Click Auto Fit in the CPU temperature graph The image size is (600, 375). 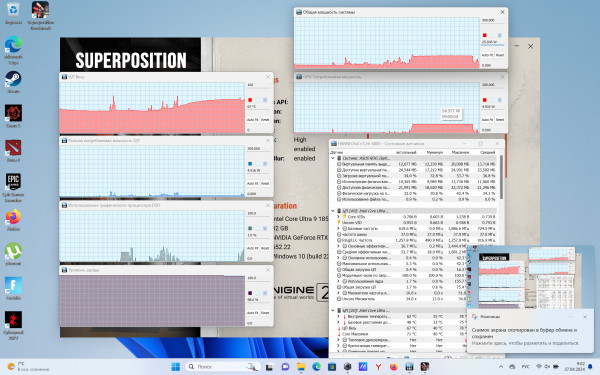pyautogui.click(x=253, y=119)
